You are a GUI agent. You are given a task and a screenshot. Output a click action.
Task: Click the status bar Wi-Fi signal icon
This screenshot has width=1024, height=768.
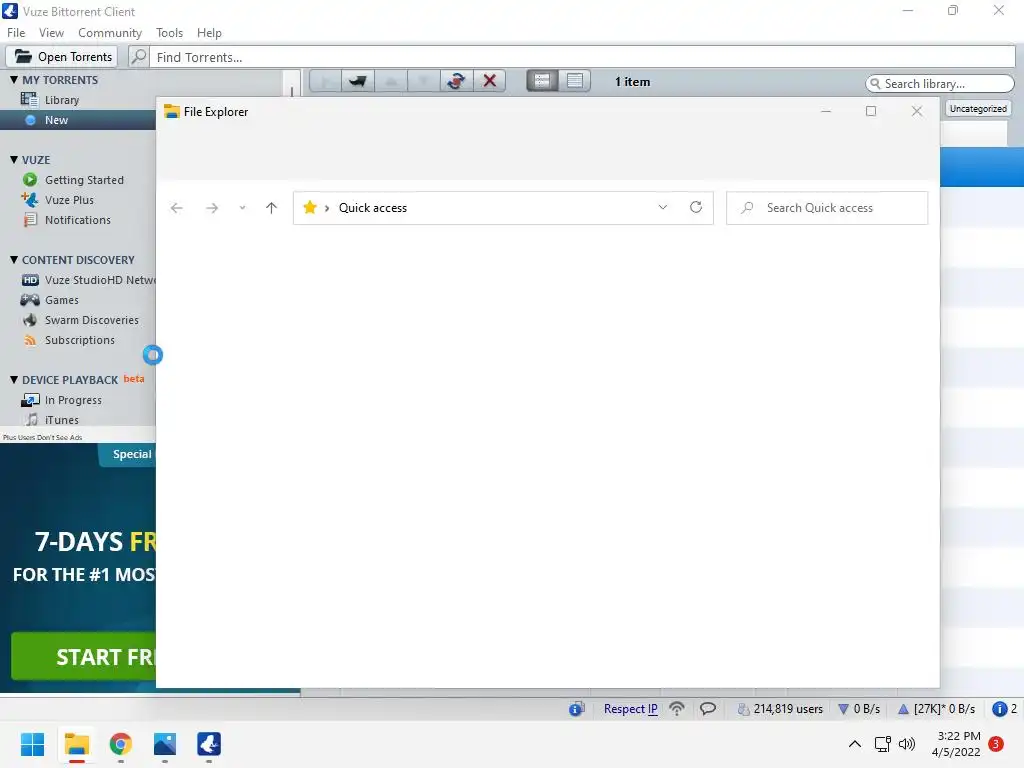pyautogui.click(x=677, y=708)
